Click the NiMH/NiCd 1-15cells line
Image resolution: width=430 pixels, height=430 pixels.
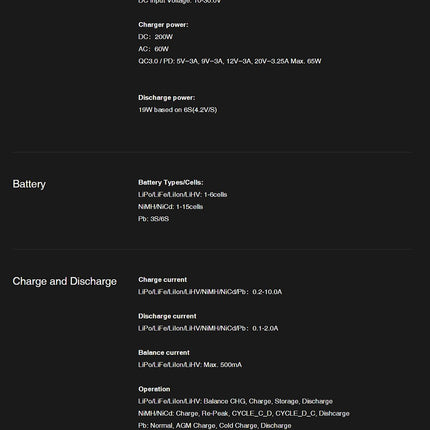tap(171, 207)
